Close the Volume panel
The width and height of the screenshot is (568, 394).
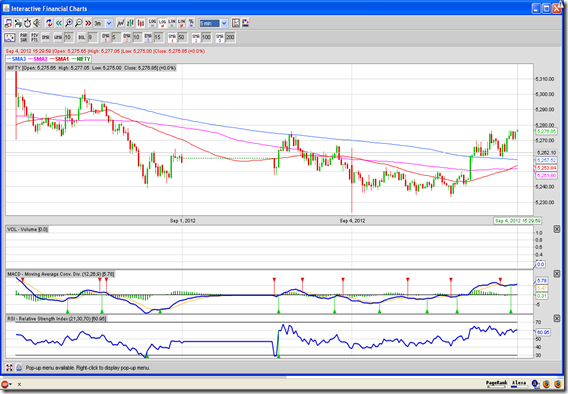point(557,229)
